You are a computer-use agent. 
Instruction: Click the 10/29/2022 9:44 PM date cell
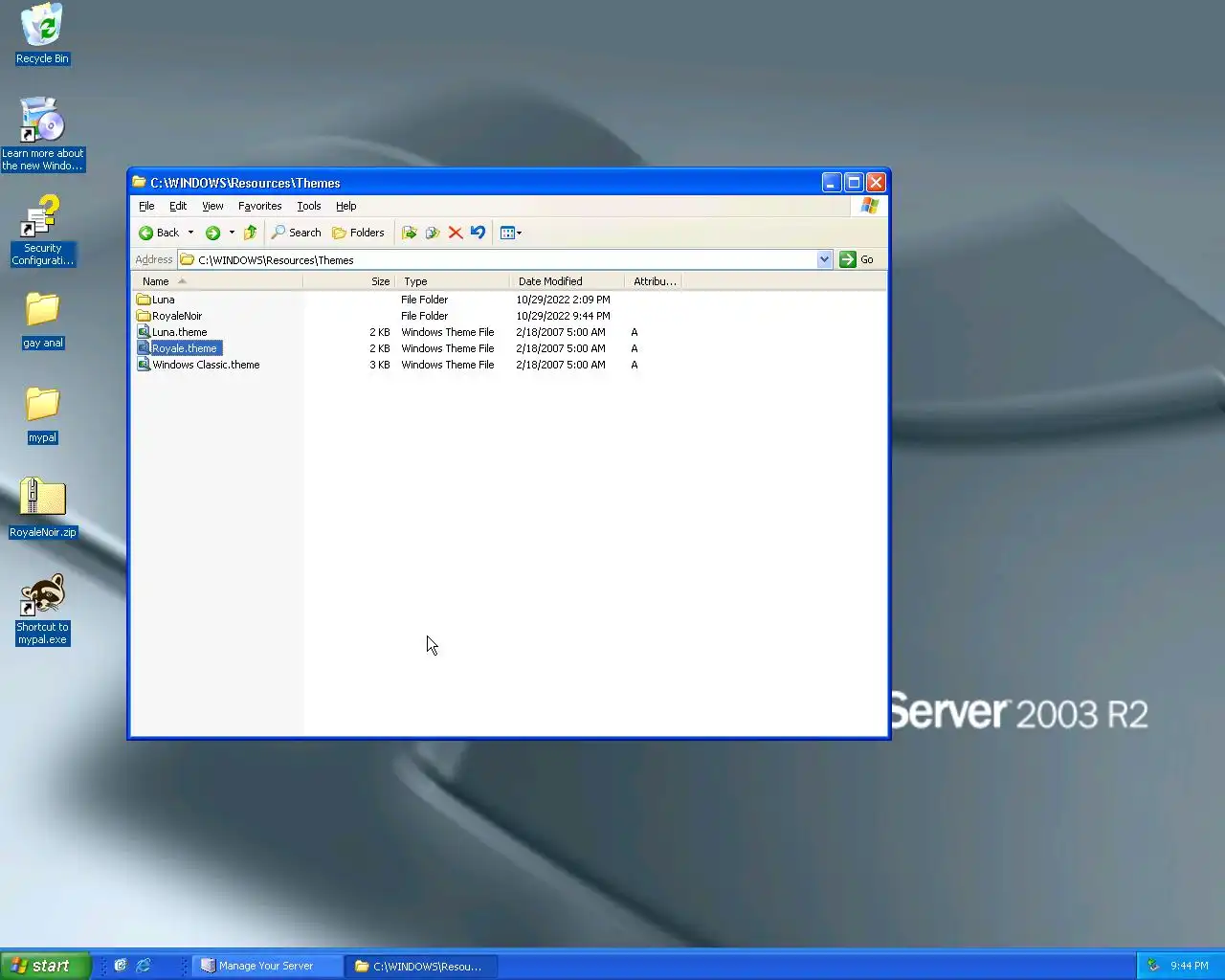[x=563, y=316]
